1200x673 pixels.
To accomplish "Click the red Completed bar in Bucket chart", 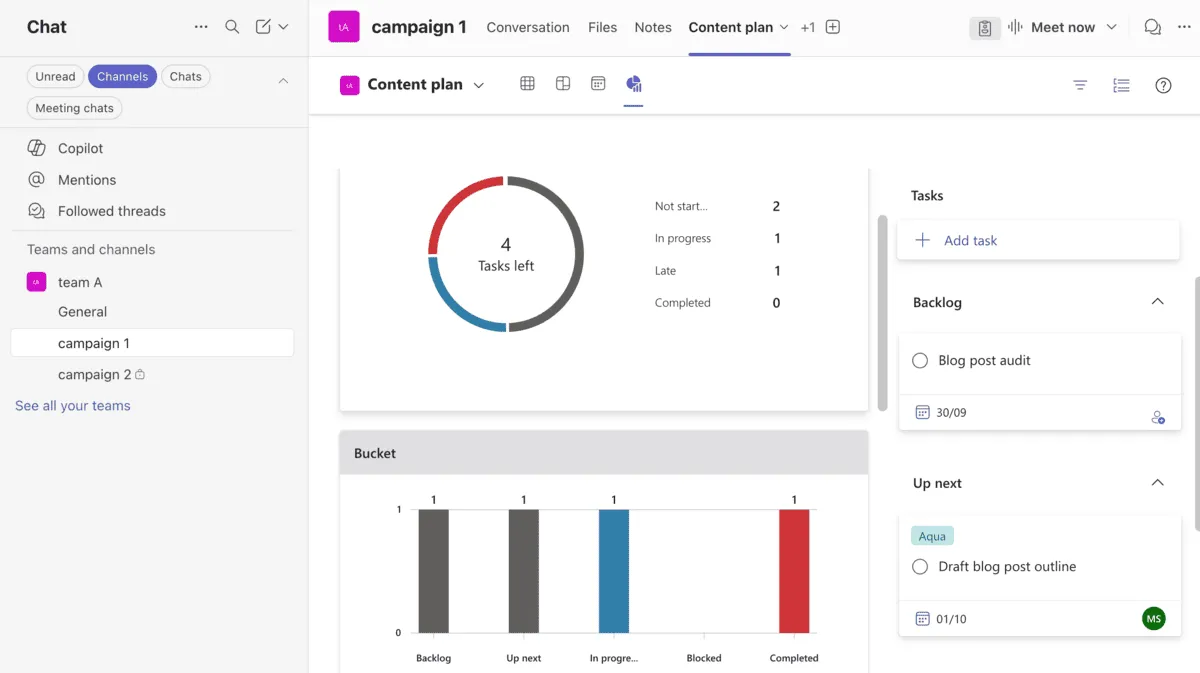I will pos(794,571).
